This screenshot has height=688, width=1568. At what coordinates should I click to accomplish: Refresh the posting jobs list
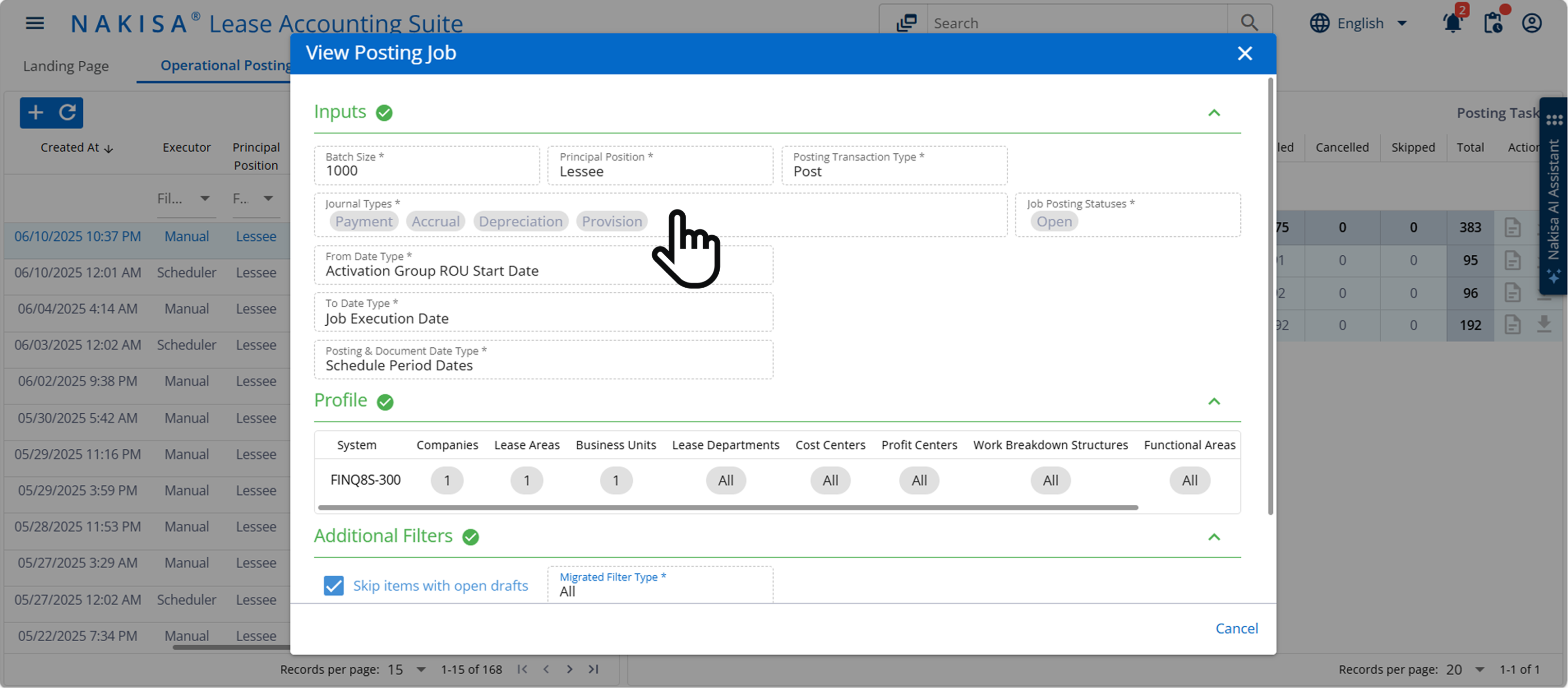click(x=67, y=113)
